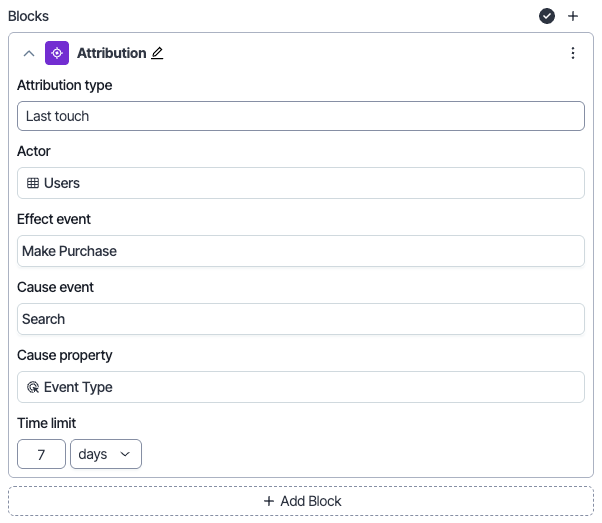
Task: Click the 'Blocks' section heading
Action: point(28,16)
